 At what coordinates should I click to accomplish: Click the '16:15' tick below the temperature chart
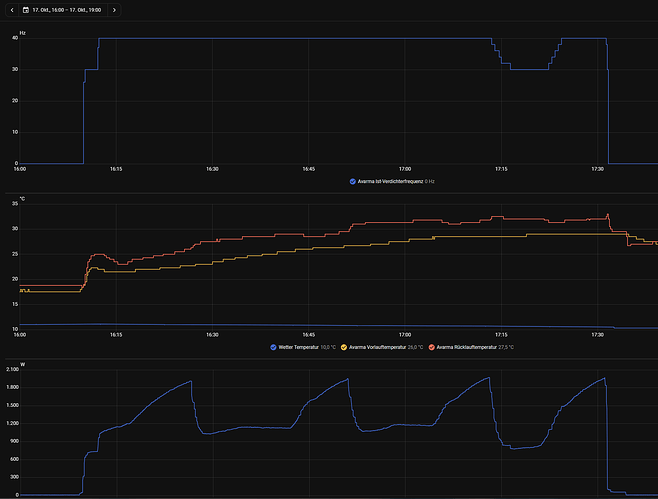pos(116,335)
